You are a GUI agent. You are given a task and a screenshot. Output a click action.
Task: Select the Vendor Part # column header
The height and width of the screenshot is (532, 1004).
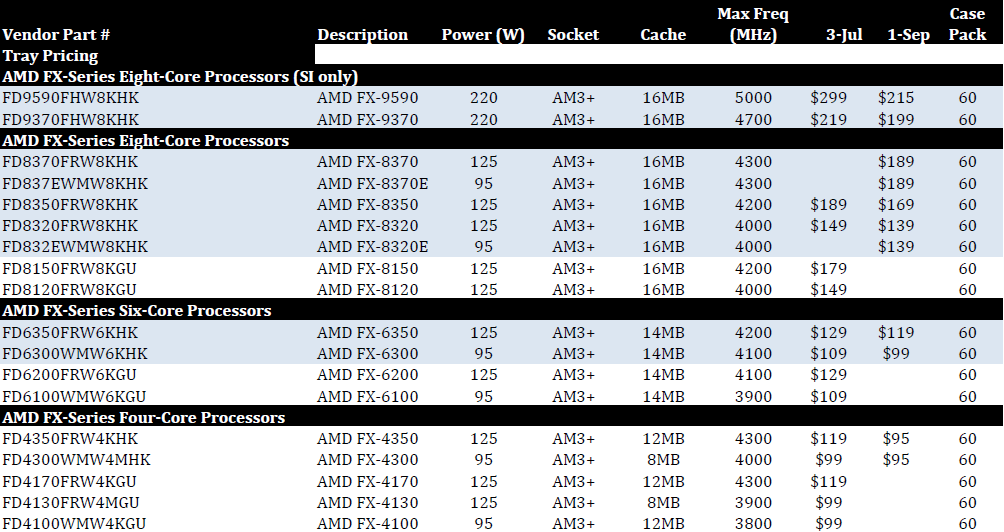click(x=56, y=35)
